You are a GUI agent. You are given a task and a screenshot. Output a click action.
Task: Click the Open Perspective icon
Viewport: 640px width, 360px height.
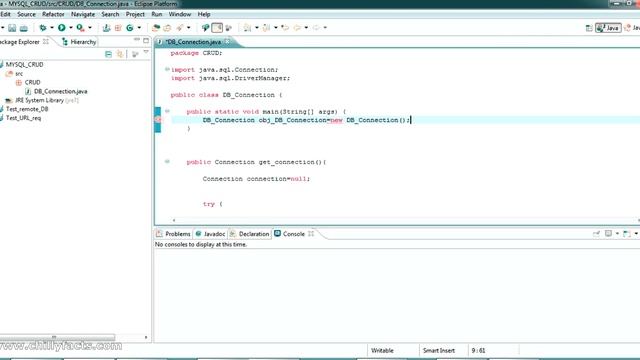tap(589, 28)
